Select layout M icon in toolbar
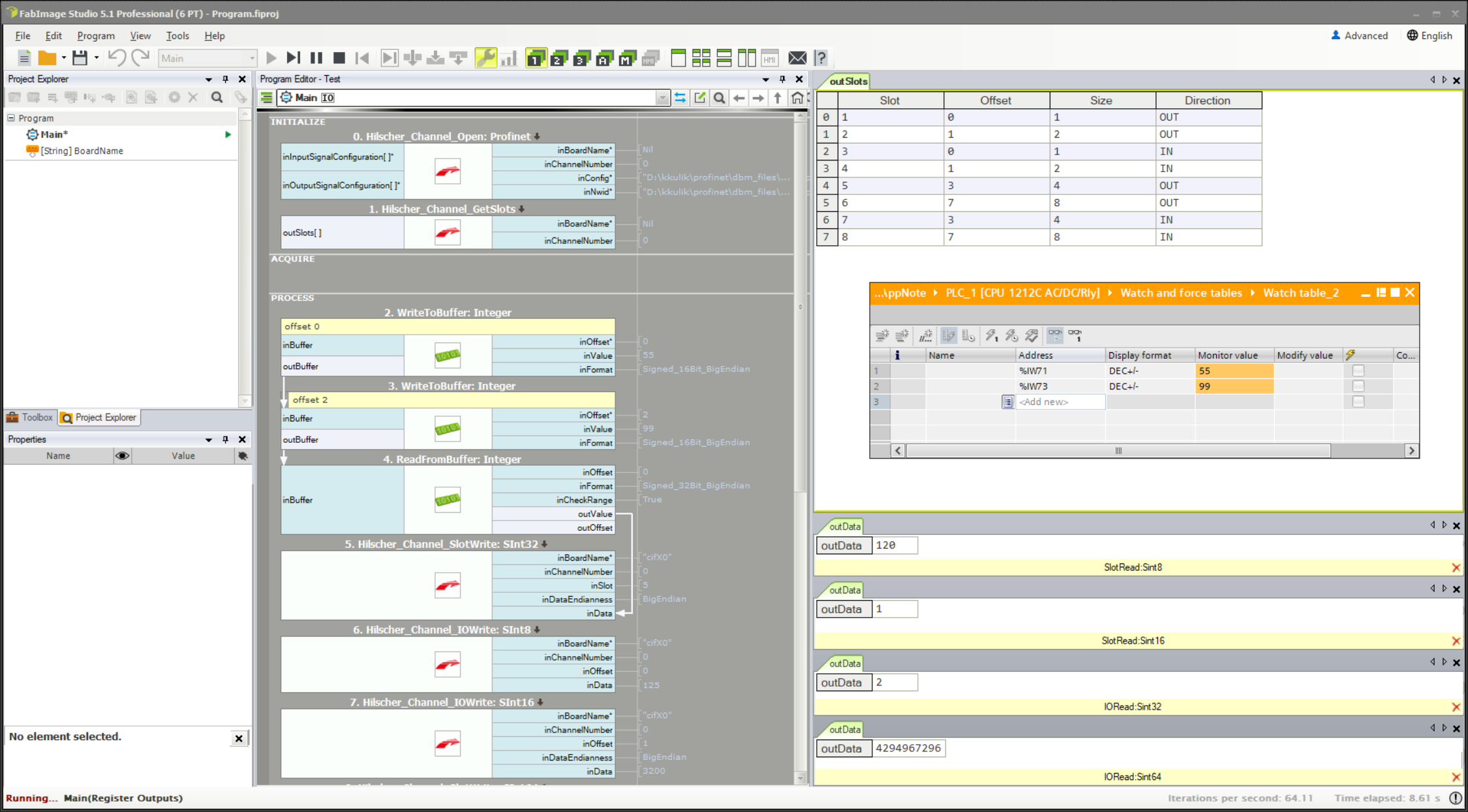This screenshot has width=1468, height=812. point(628,58)
